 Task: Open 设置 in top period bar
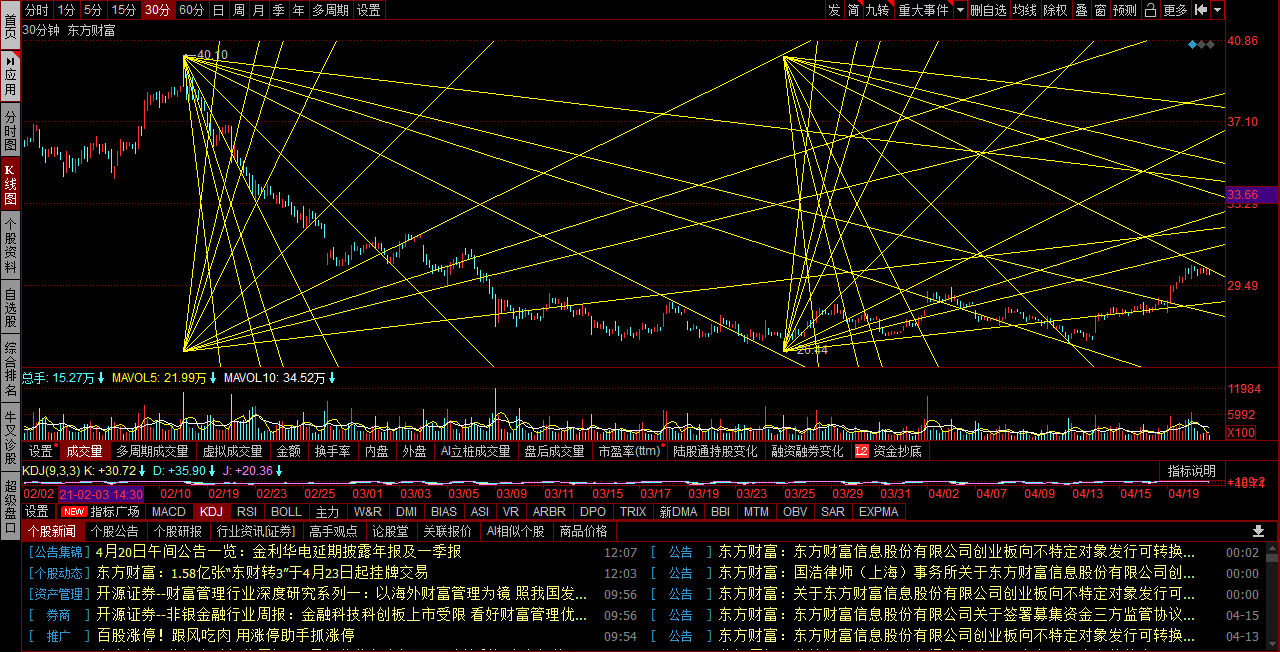(368, 10)
